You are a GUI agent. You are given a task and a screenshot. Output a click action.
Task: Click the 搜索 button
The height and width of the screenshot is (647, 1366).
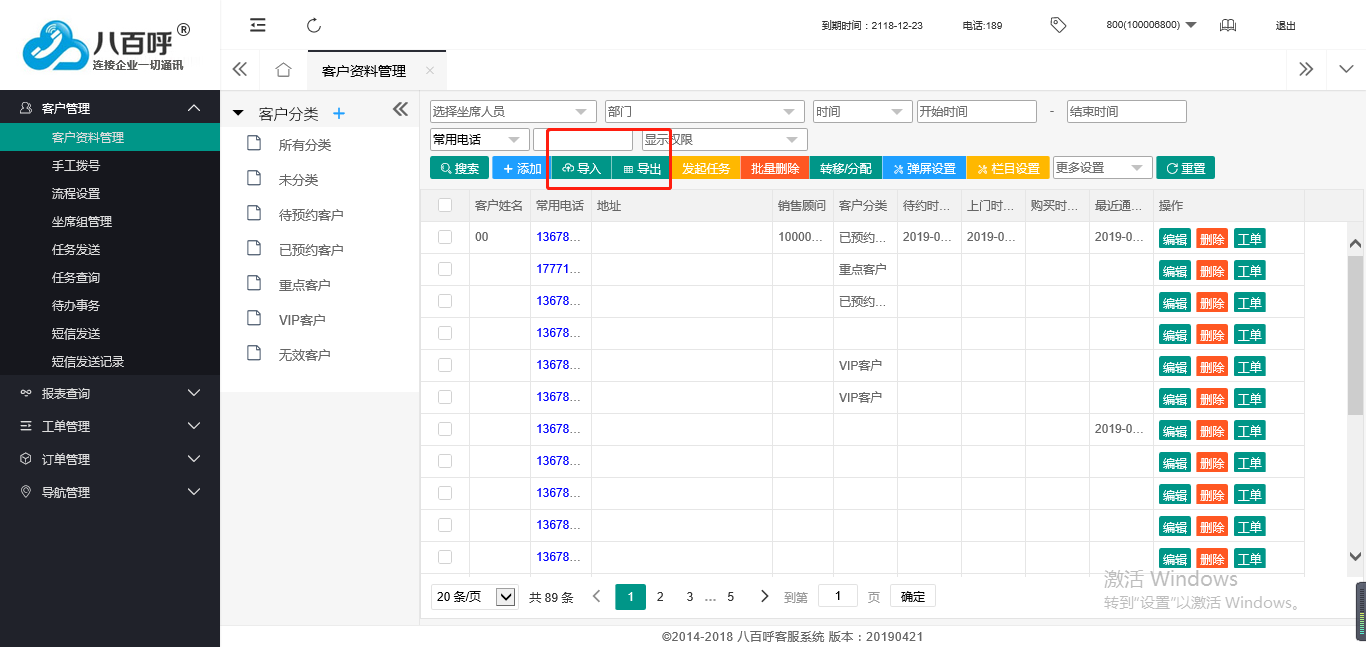coord(460,168)
